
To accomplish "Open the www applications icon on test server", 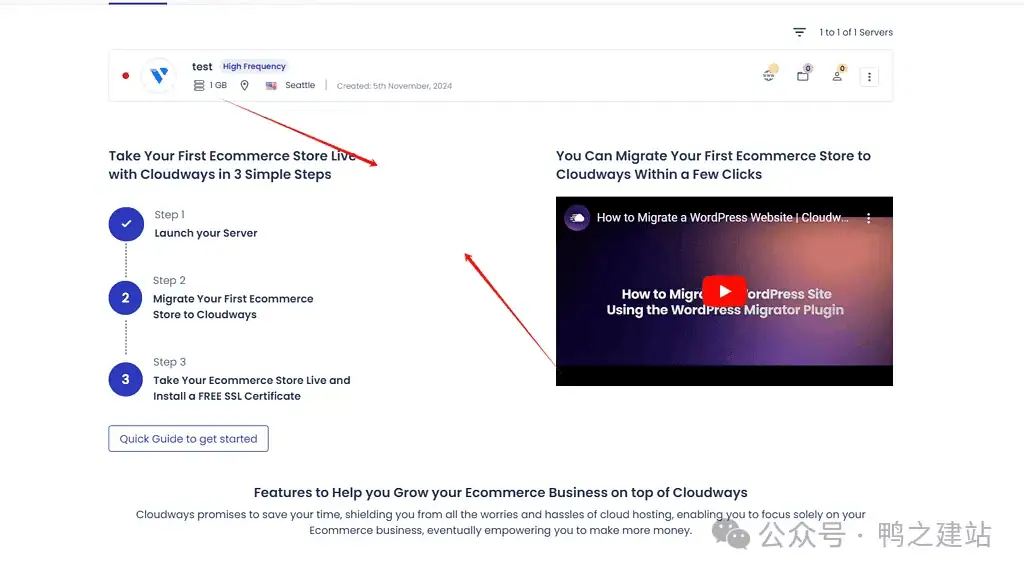I will pyautogui.click(x=769, y=74).
